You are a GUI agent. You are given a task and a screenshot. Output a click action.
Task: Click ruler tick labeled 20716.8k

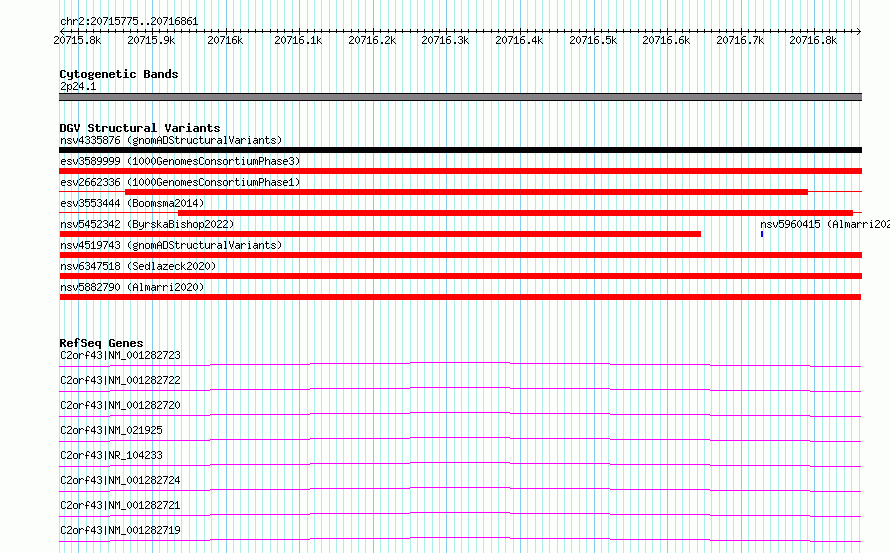point(813,40)
